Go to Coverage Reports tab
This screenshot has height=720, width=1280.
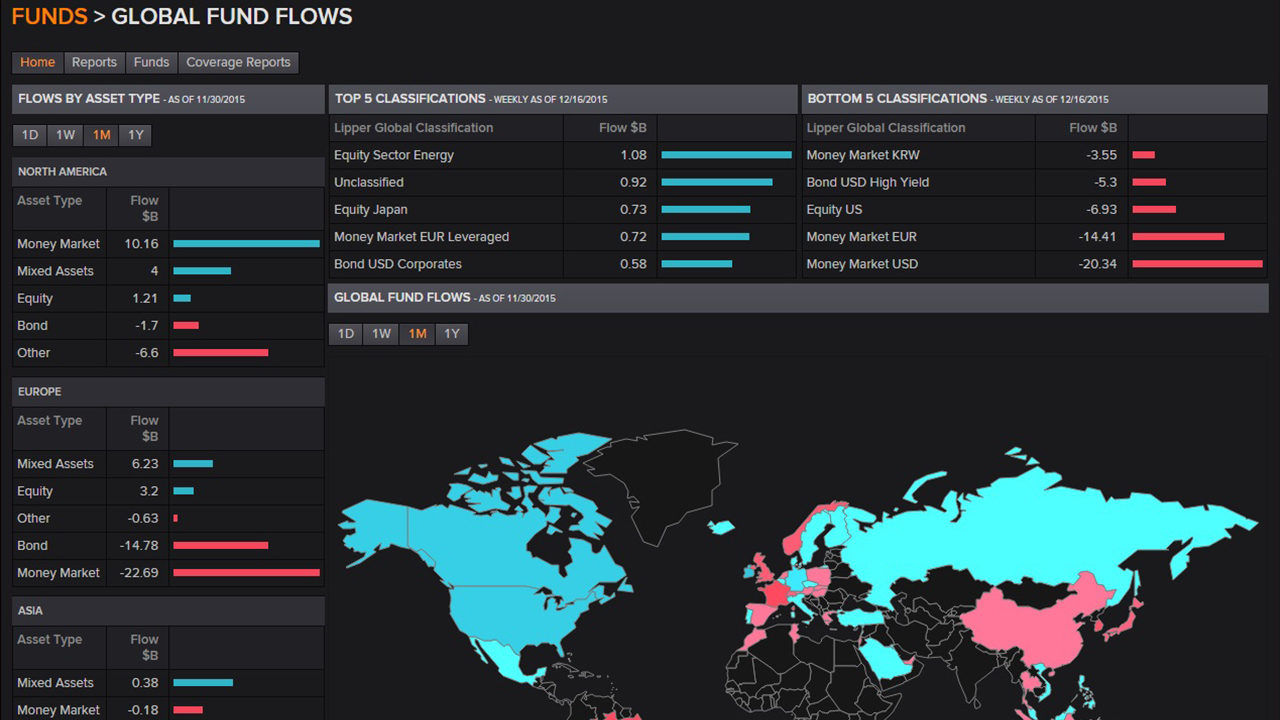(x=238, y=62)
